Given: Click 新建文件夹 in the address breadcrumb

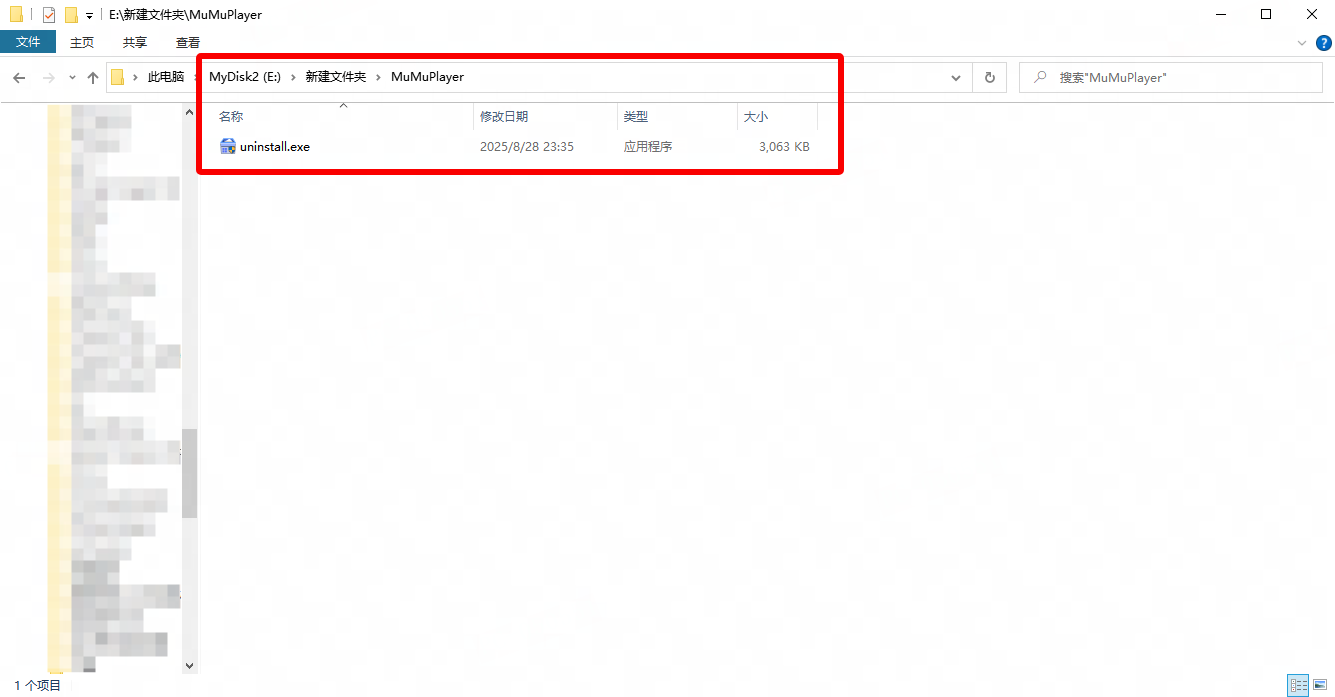Looking at the screenshot, I should coord(335,77).
